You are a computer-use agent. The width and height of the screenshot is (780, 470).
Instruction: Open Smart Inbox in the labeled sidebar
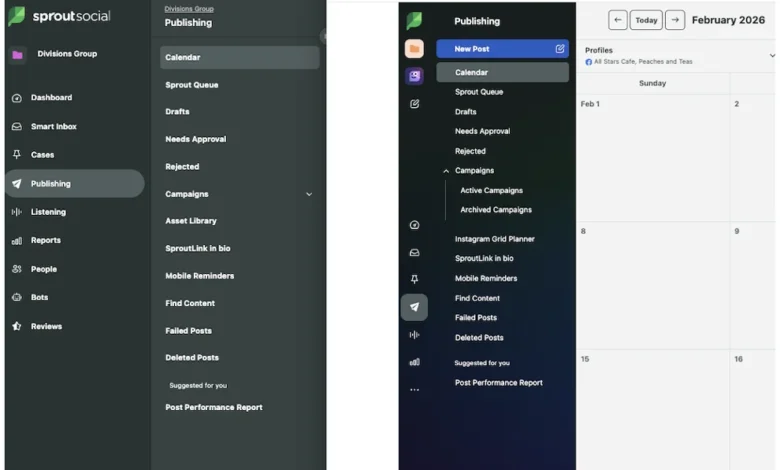[x=53, y=127]
